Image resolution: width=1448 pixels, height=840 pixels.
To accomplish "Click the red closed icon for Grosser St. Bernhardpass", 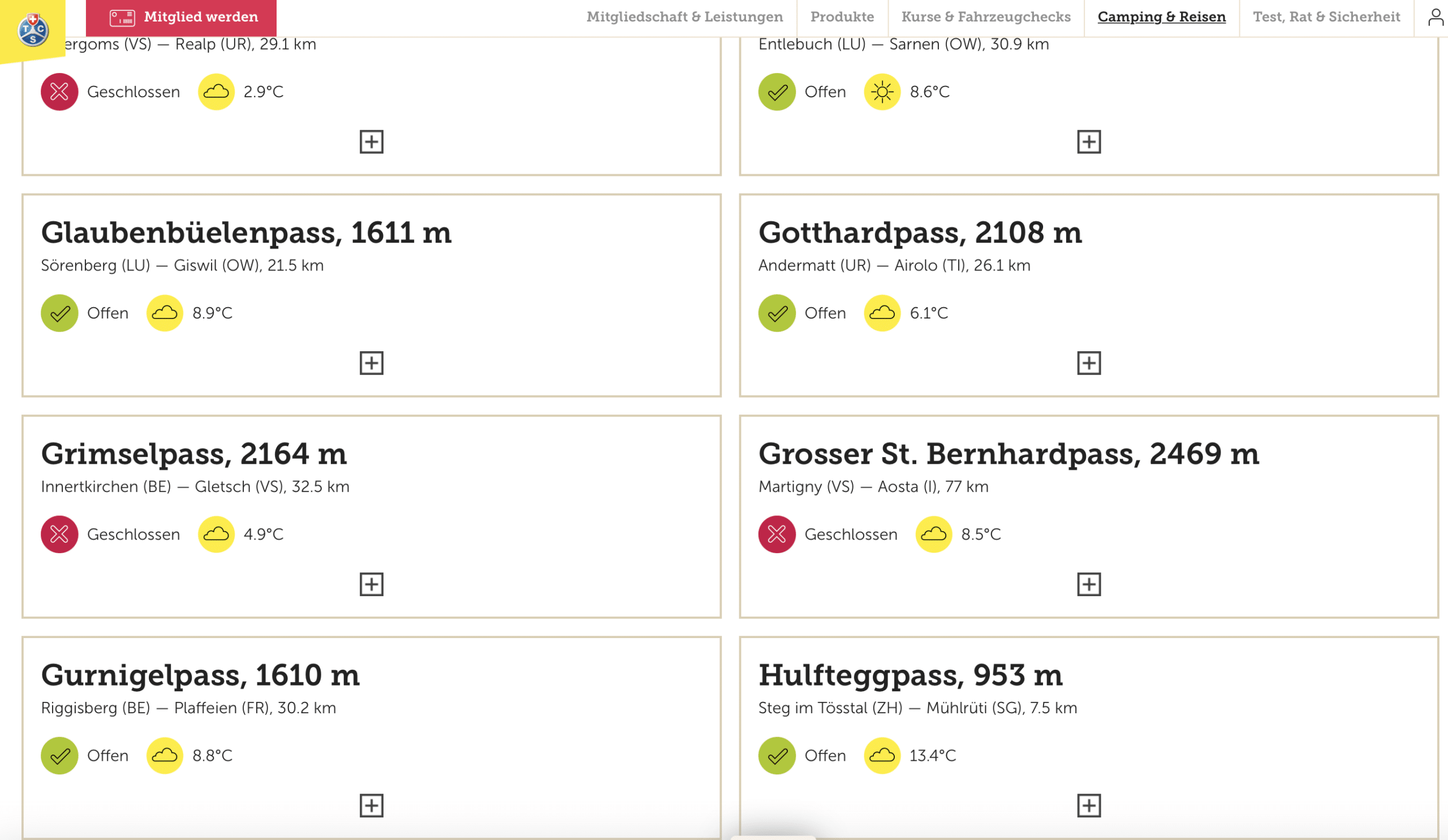I will [776, 535].
